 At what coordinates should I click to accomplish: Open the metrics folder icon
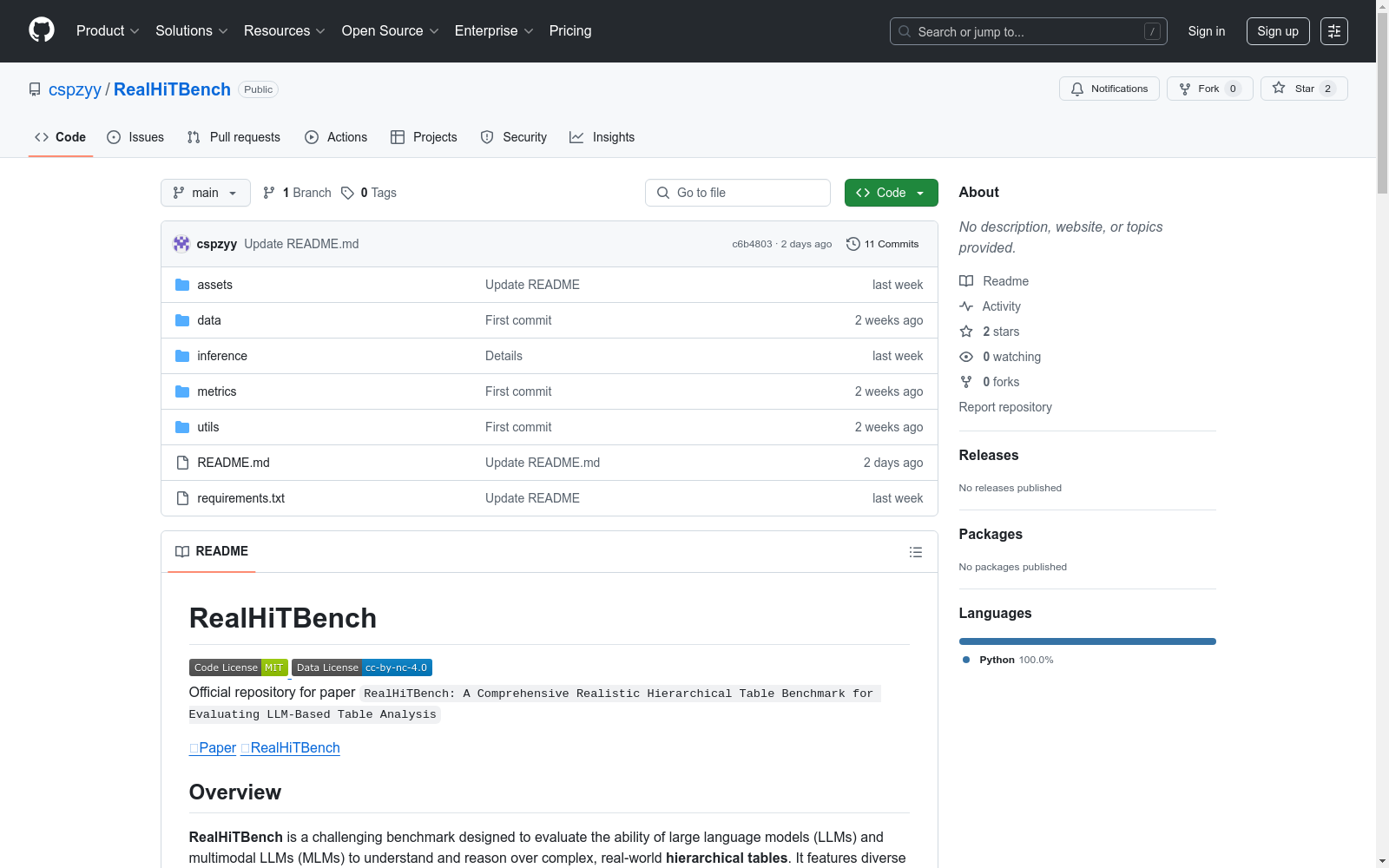point(182,391)
